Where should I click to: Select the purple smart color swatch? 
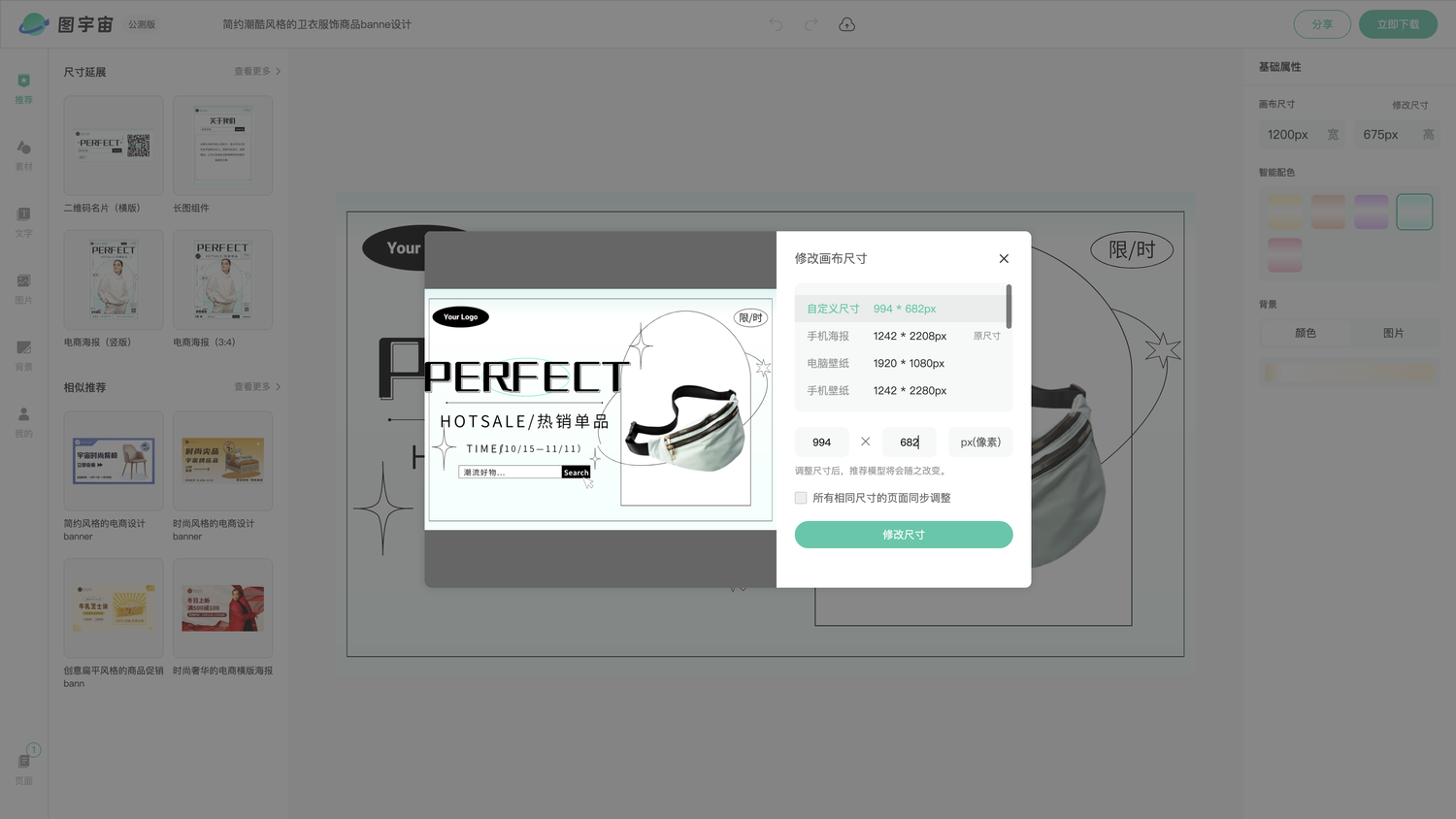(x=1372, y=212)
